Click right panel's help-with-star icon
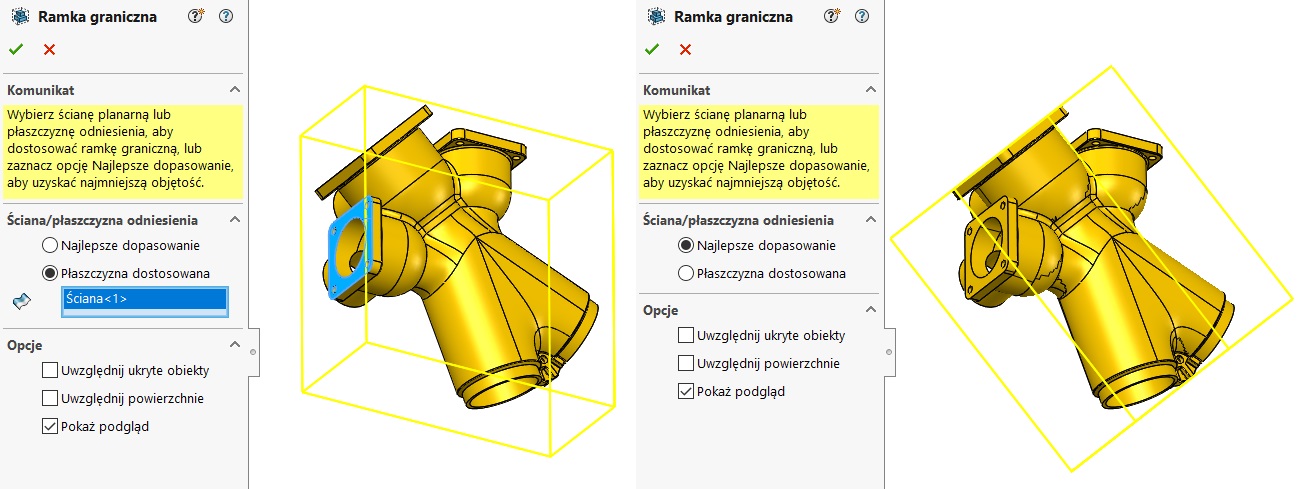The width and height of the screenshot is (1303, 489). (x=832, y=16)
